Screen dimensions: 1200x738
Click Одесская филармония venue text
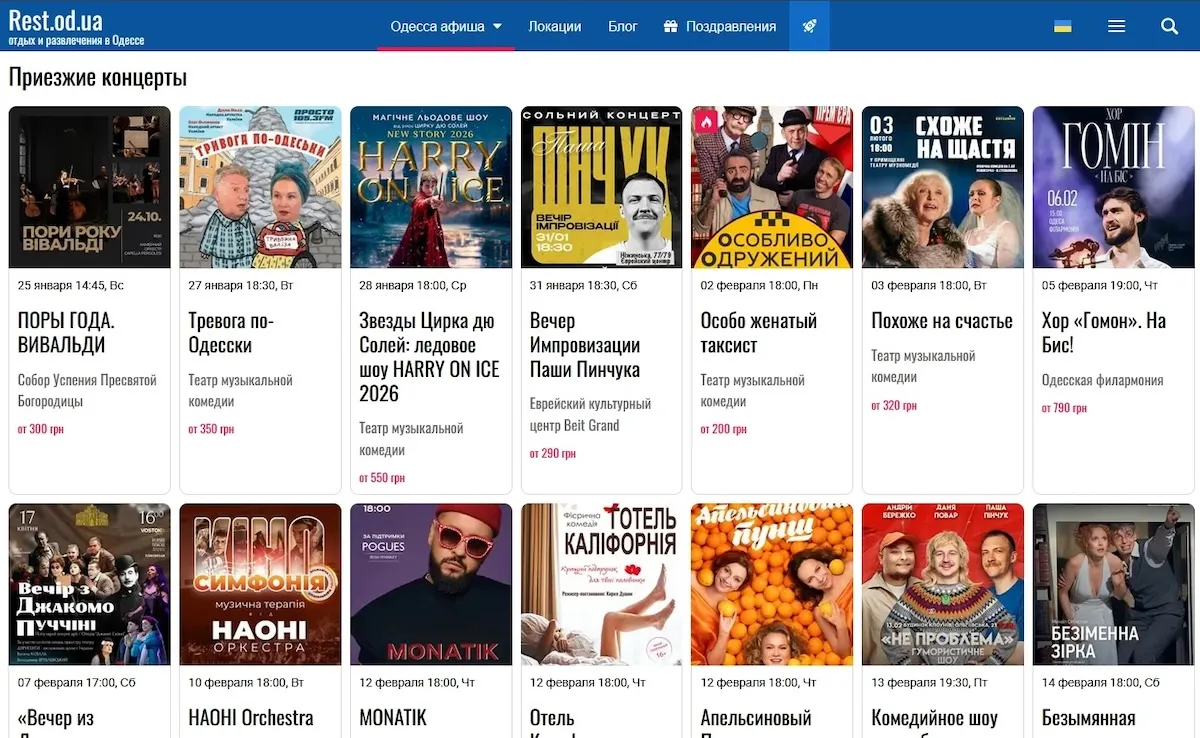click(x=1102, y=380)
